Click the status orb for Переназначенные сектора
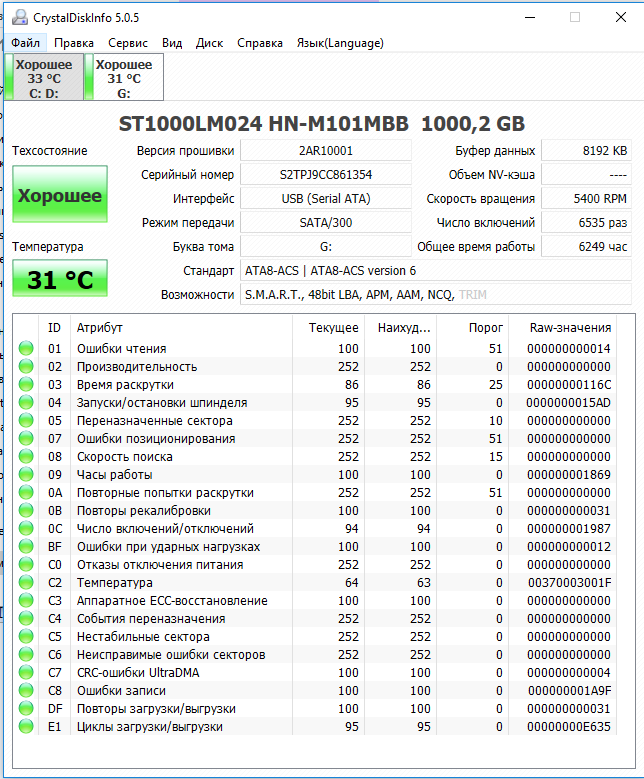This screenshot has width=644, height=779. (x=26, y=420)
